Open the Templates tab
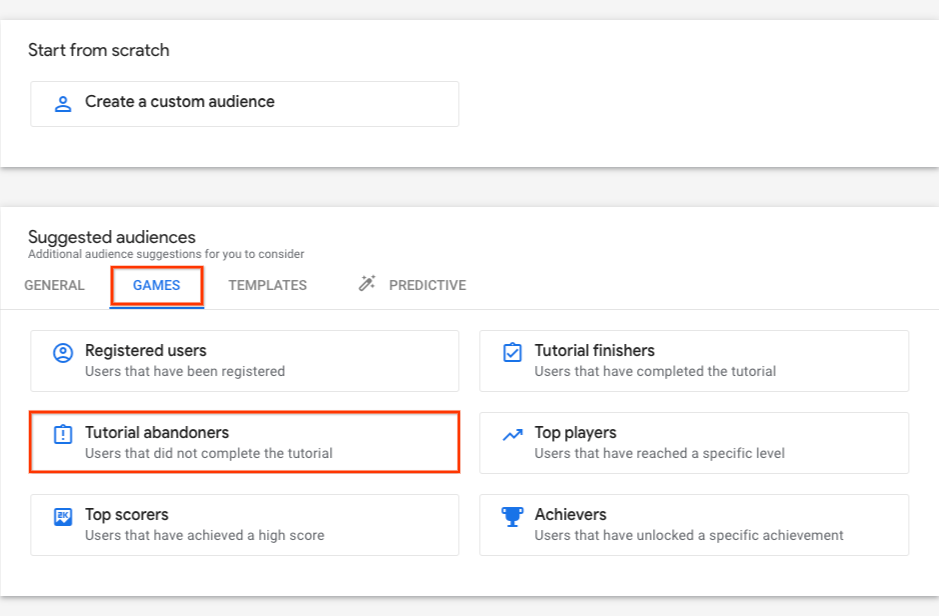Viewport: 939px width, 616px height. (267, 286)
